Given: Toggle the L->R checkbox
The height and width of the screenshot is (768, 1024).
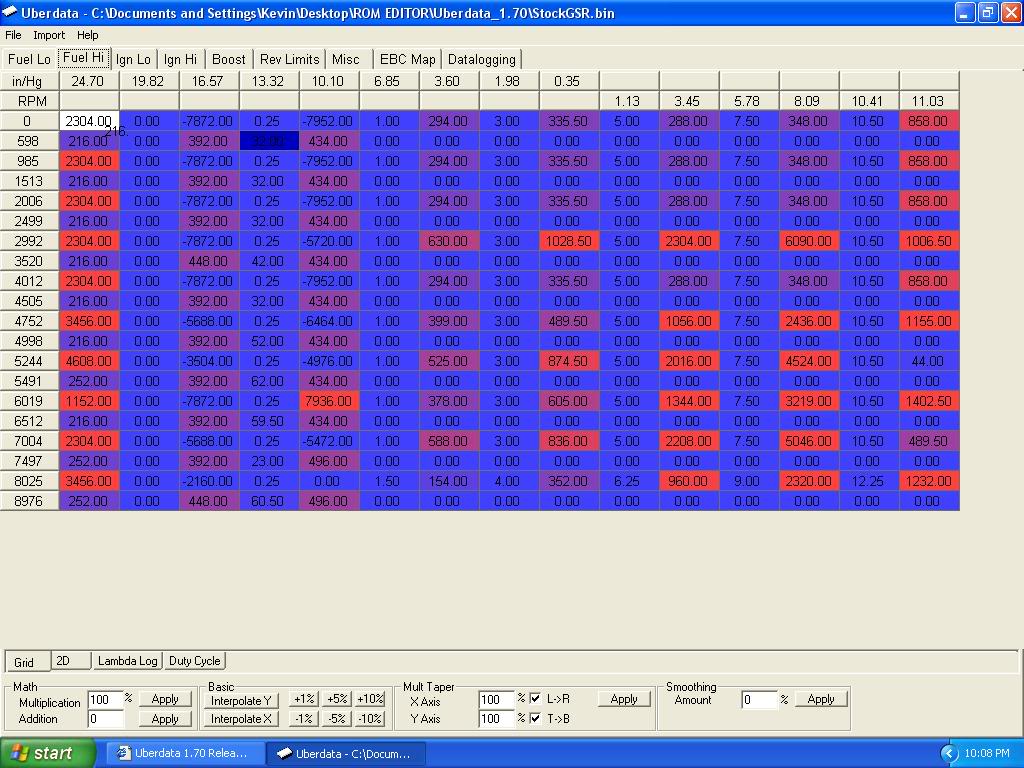Looking at the screenshot, I should [535, 699].
